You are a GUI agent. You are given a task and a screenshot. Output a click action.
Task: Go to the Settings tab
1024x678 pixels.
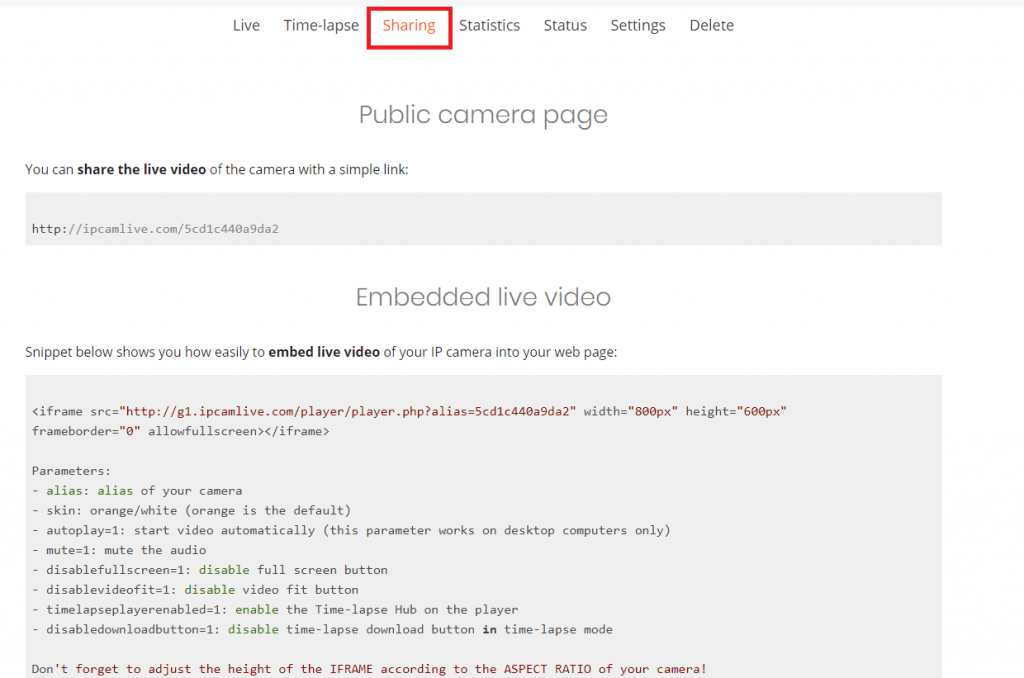637,25
